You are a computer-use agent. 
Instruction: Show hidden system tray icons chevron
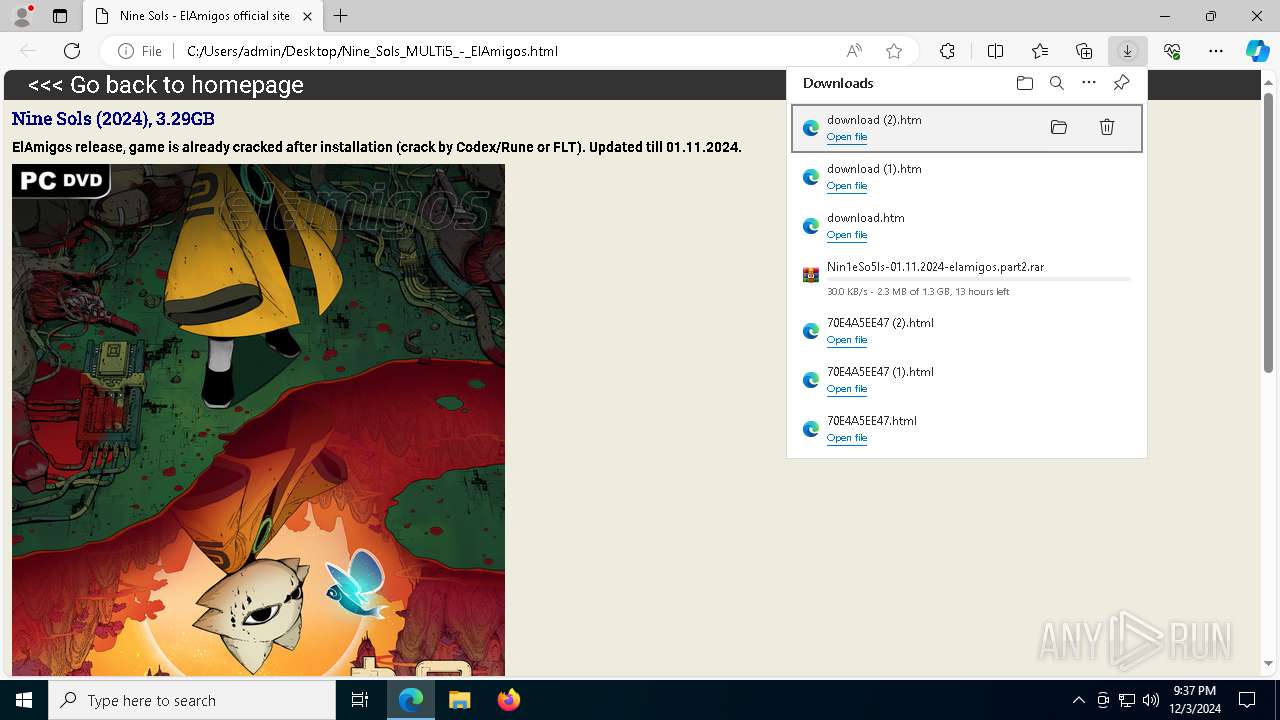(x=1078, y=700)
